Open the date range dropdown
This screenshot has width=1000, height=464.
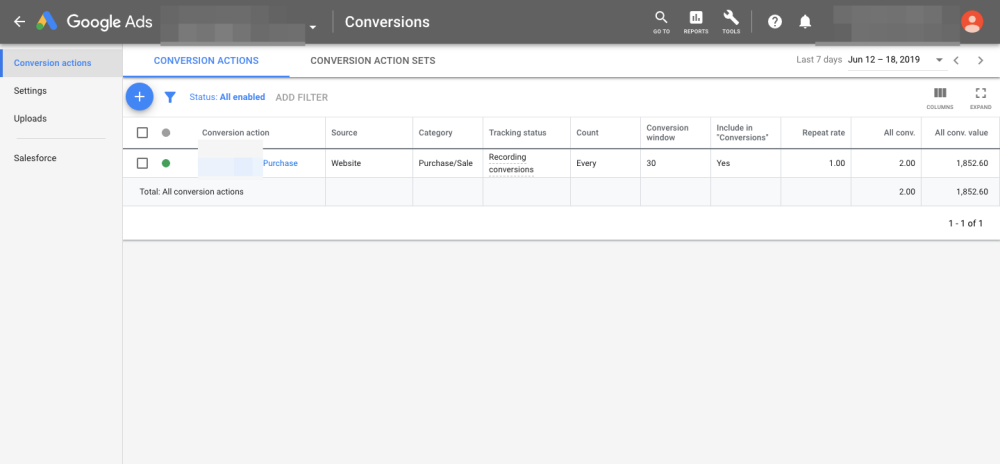tap(939, 61)
